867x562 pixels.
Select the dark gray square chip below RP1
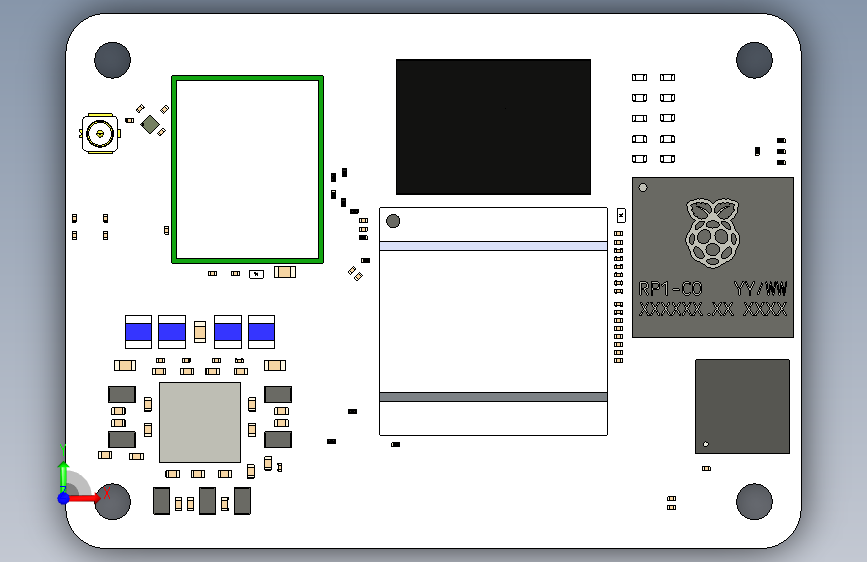742,407
